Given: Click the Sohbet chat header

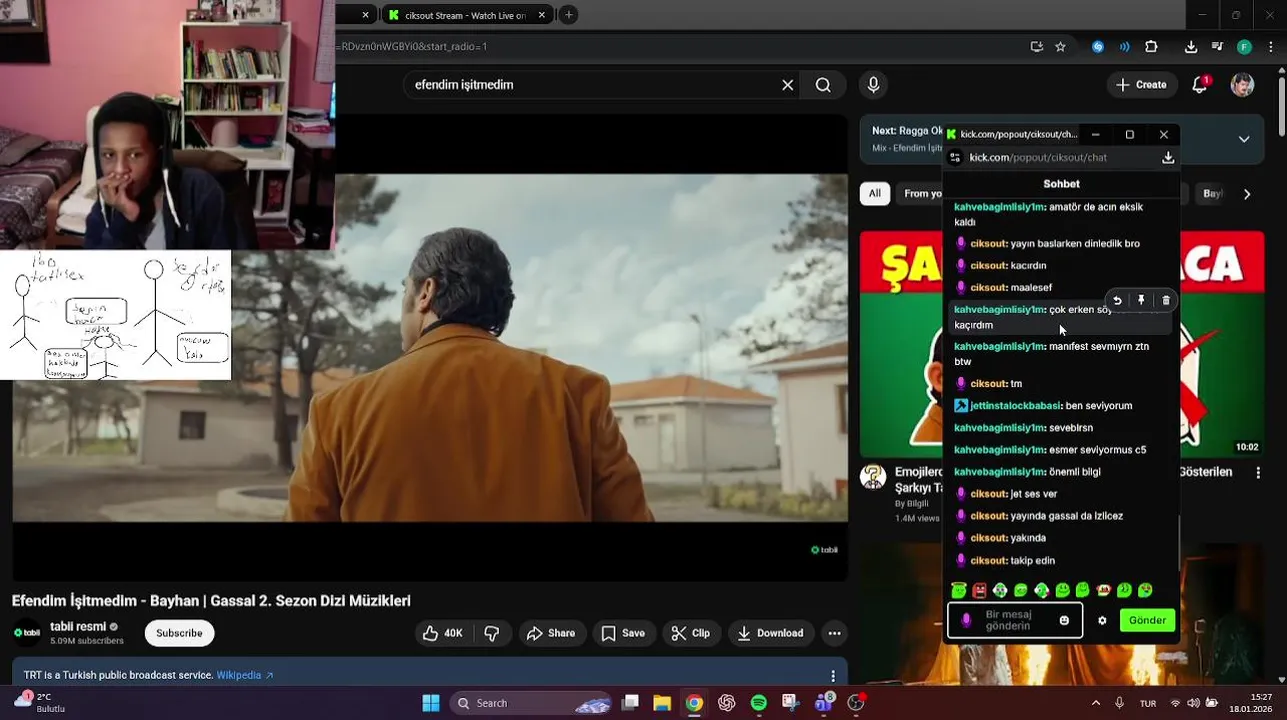Looking at the screenshot, I should (1061, 184).
